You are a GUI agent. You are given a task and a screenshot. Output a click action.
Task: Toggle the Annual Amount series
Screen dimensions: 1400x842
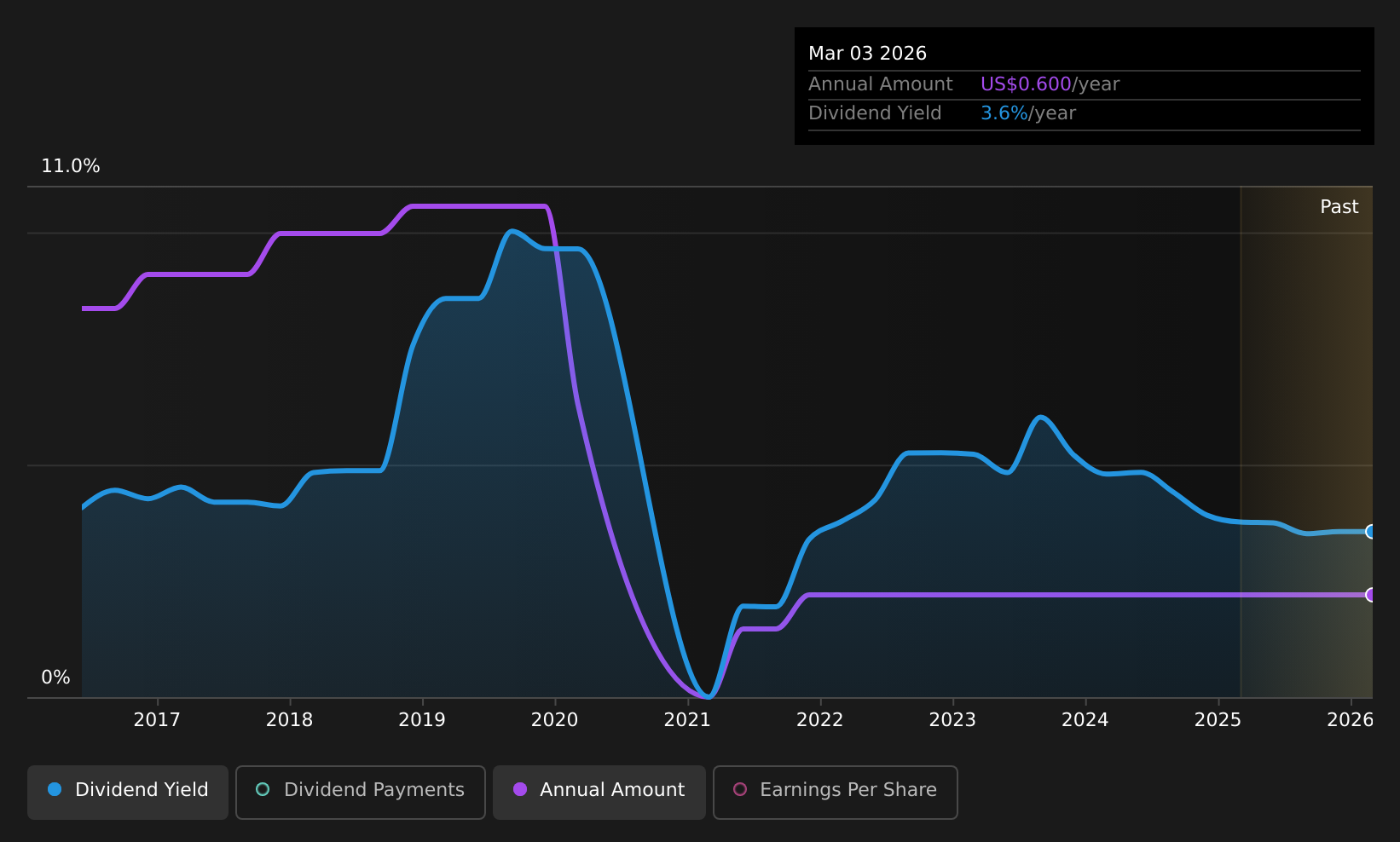click(599, 792)
